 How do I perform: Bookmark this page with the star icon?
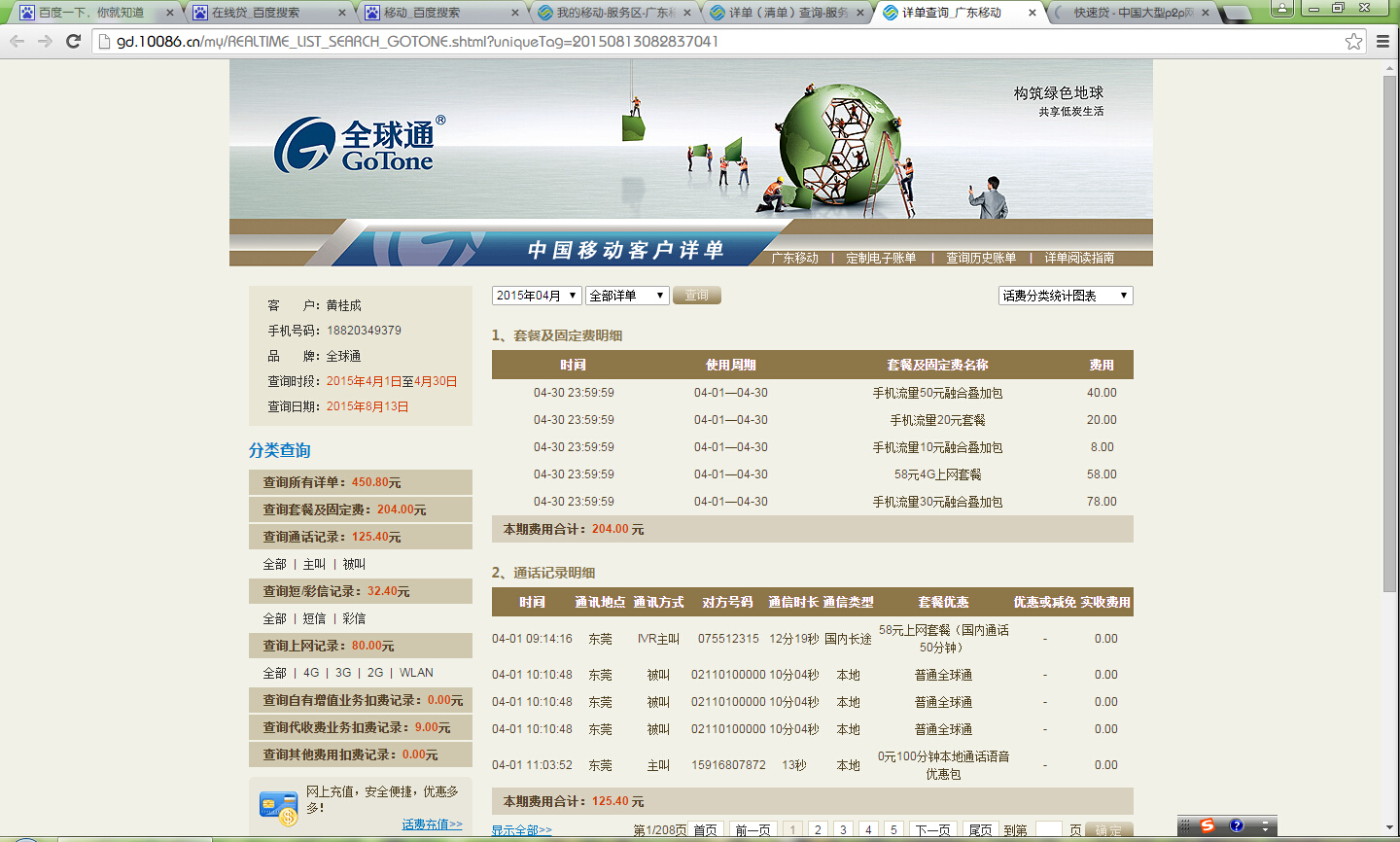point(1354,41)
